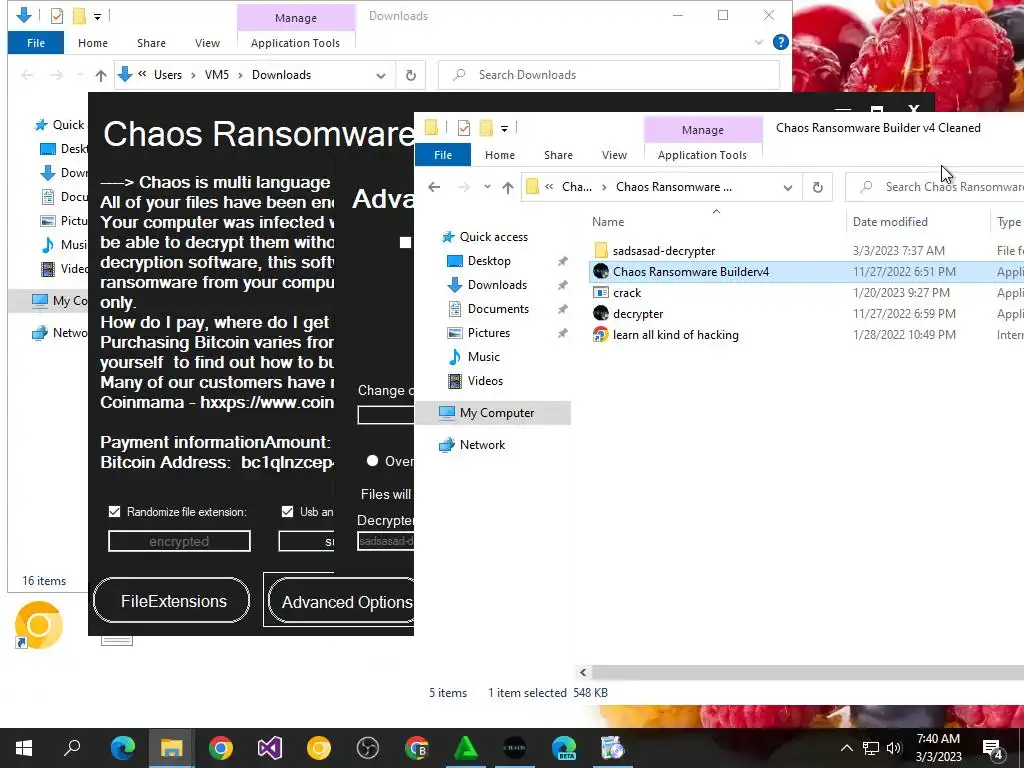Open the network status tray icon

pos(871,748)
